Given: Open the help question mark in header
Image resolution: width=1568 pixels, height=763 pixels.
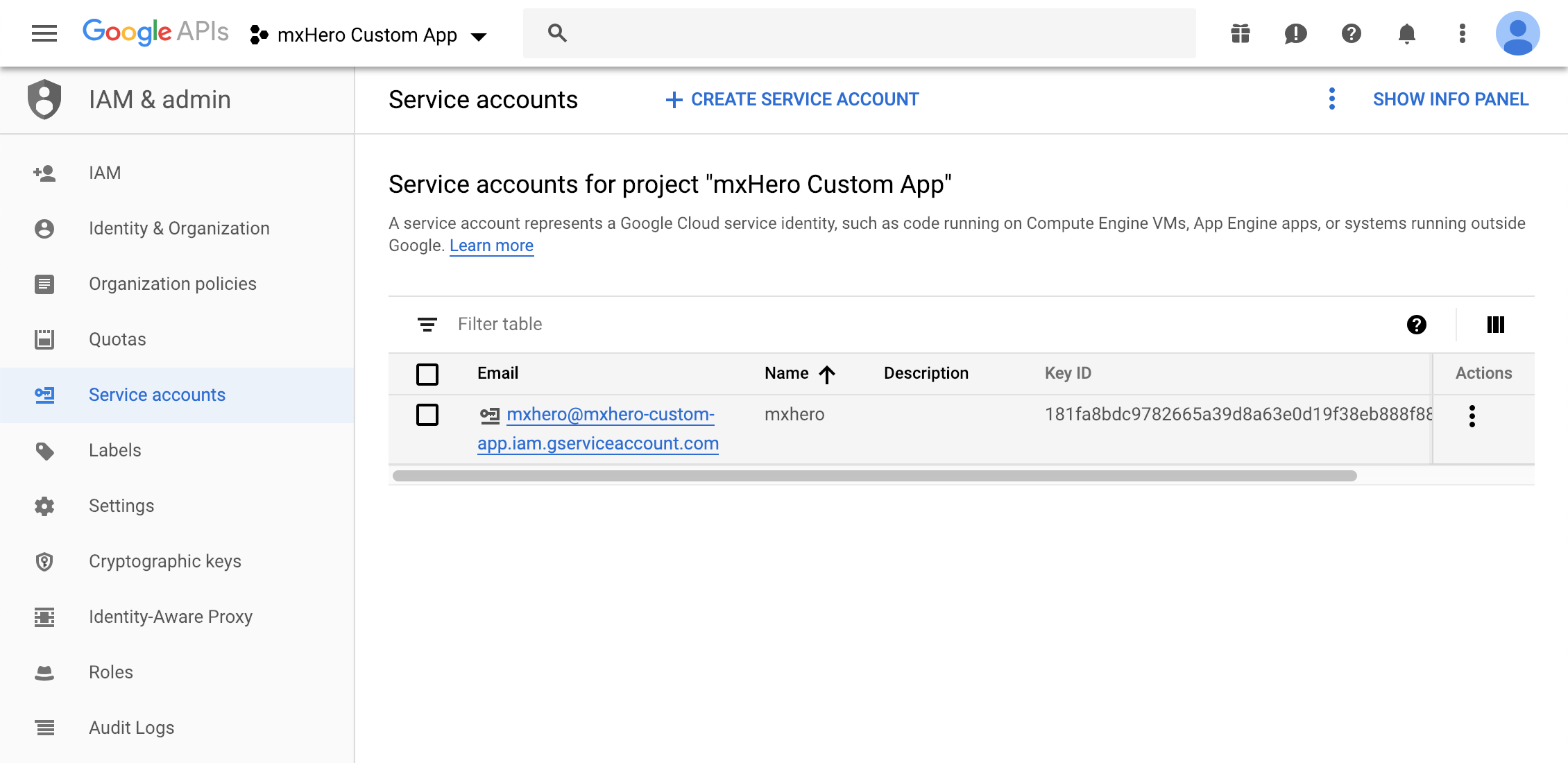Looking at the screenshot, I should [1352, 33].
